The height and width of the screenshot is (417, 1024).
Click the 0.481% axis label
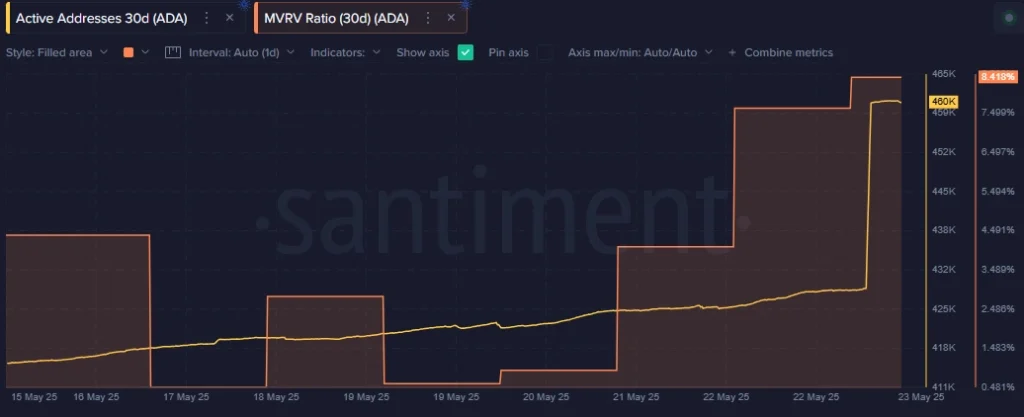coord(997,386)
